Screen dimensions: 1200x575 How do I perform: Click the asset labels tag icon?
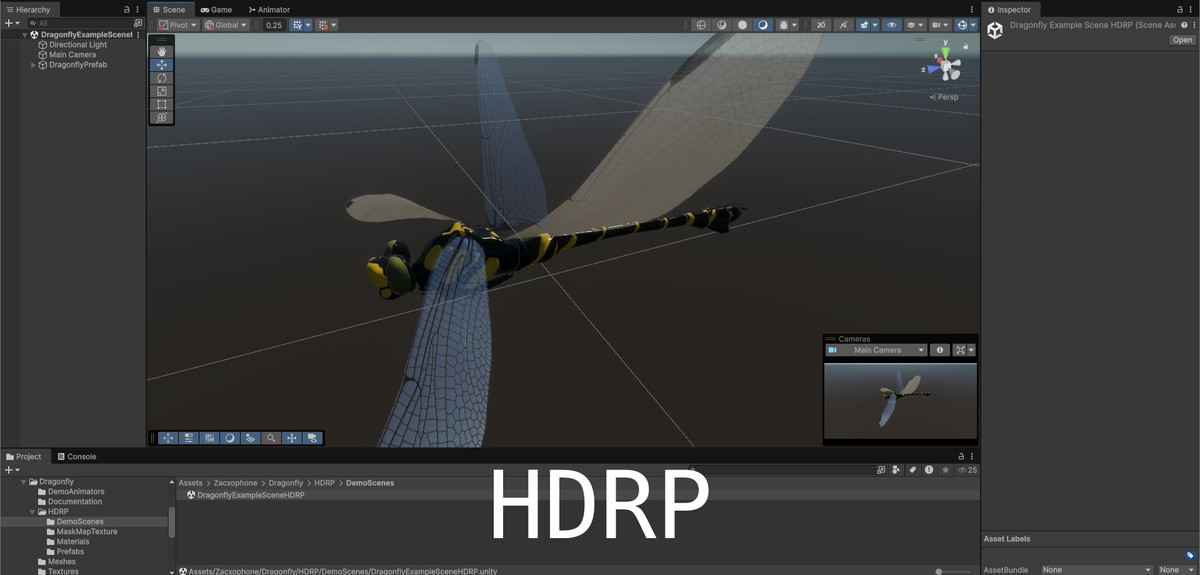tap(1189, 555)
